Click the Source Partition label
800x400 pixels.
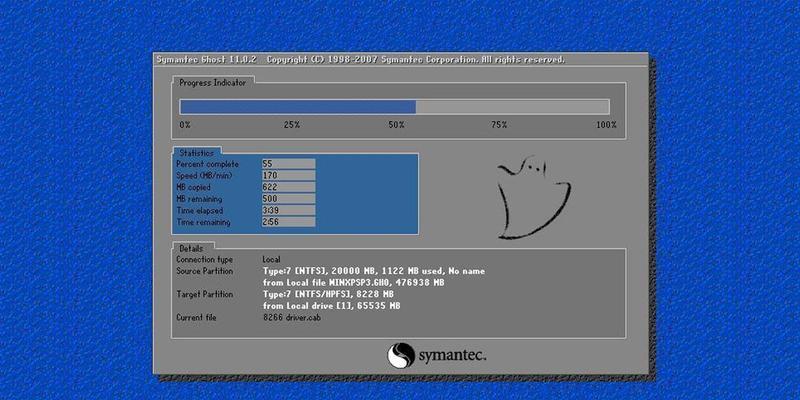(x=205, y=271)
